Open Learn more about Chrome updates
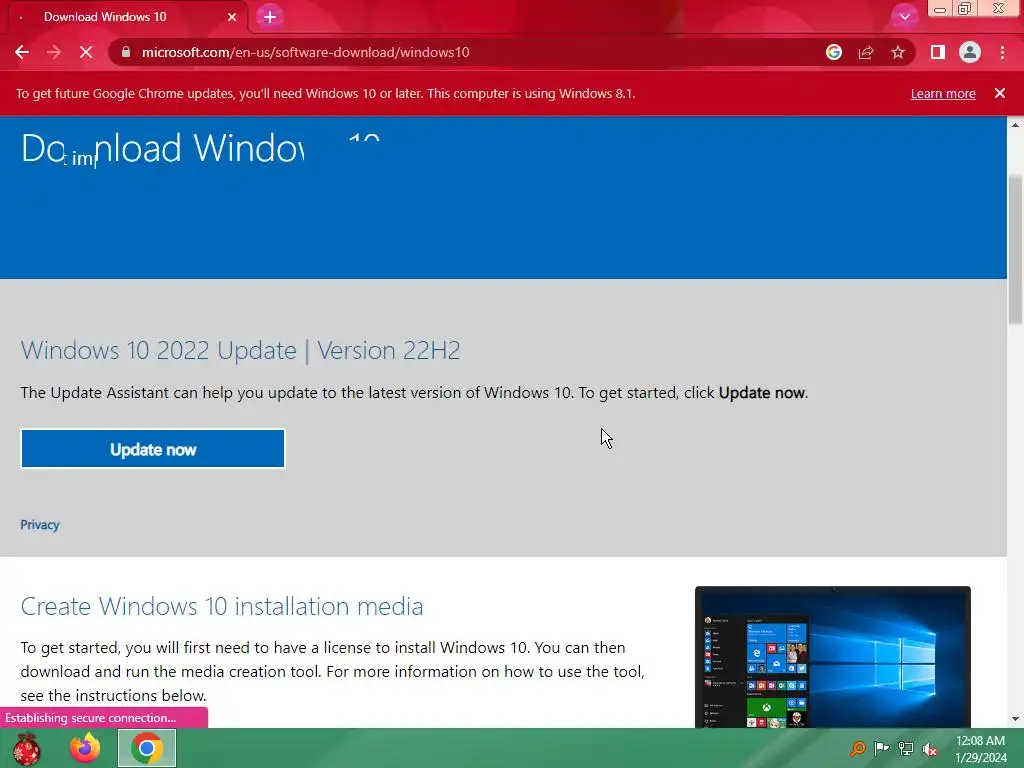The height and width of the screenshot is (768, 1024). (943, 93)
